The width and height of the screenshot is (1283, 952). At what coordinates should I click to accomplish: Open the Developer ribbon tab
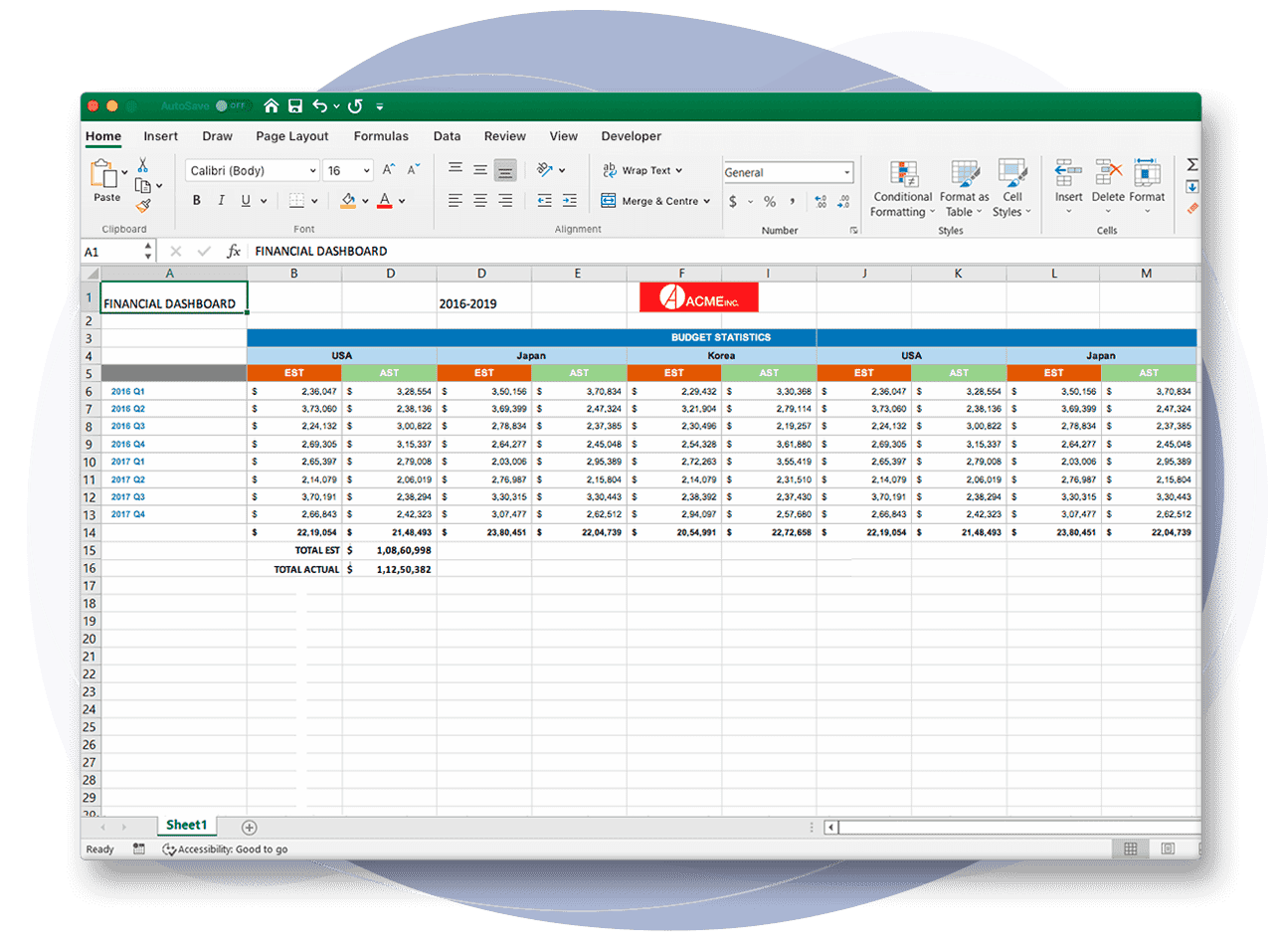[x=631, y=136]
